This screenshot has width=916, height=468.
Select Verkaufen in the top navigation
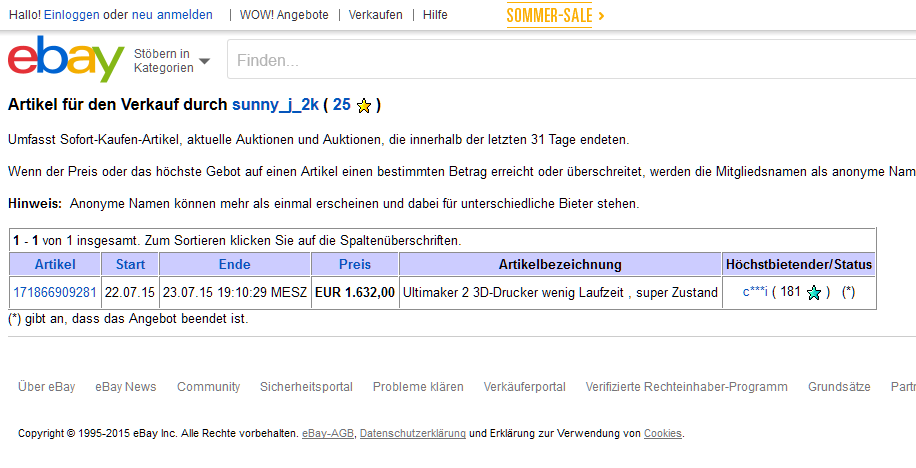(x=376, y=15)
